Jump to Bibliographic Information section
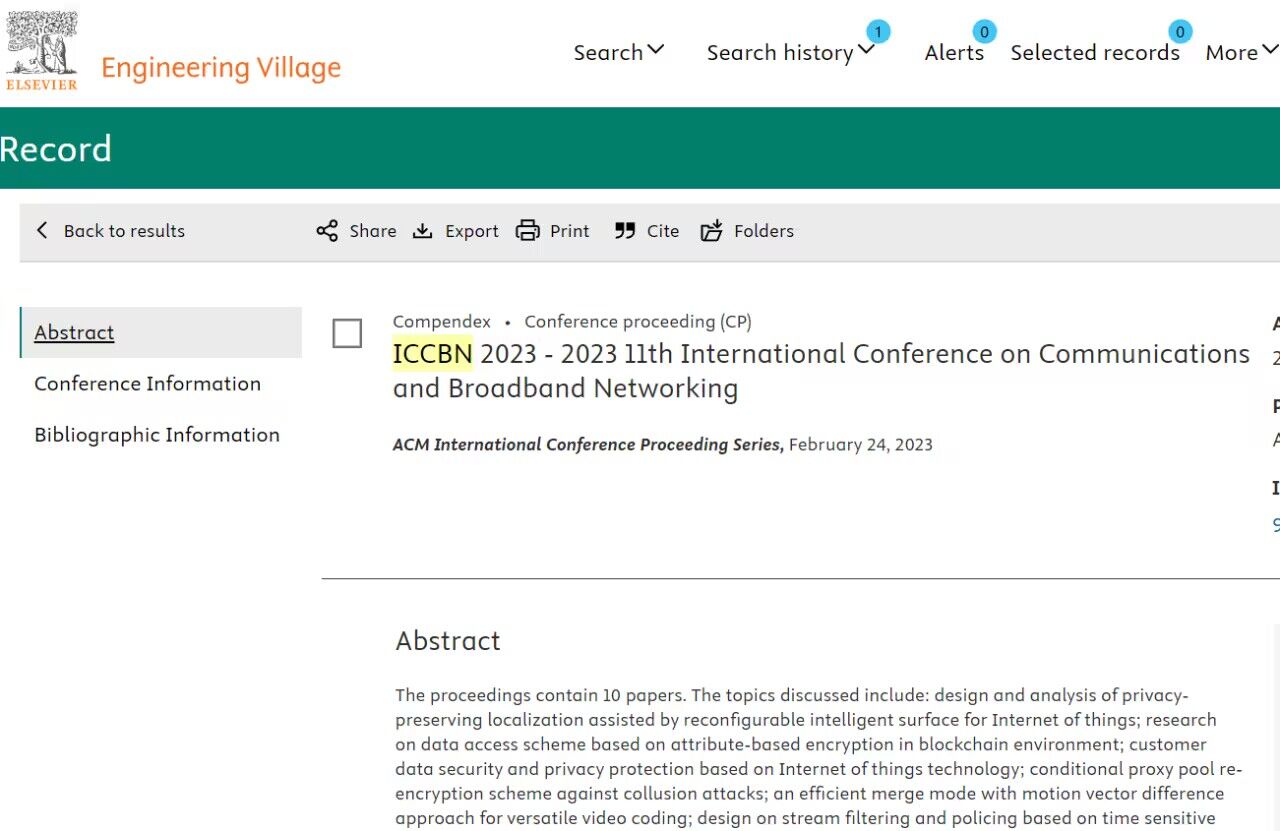Image resolution: width=1280 pixels, height=831 pixels. 157,435
